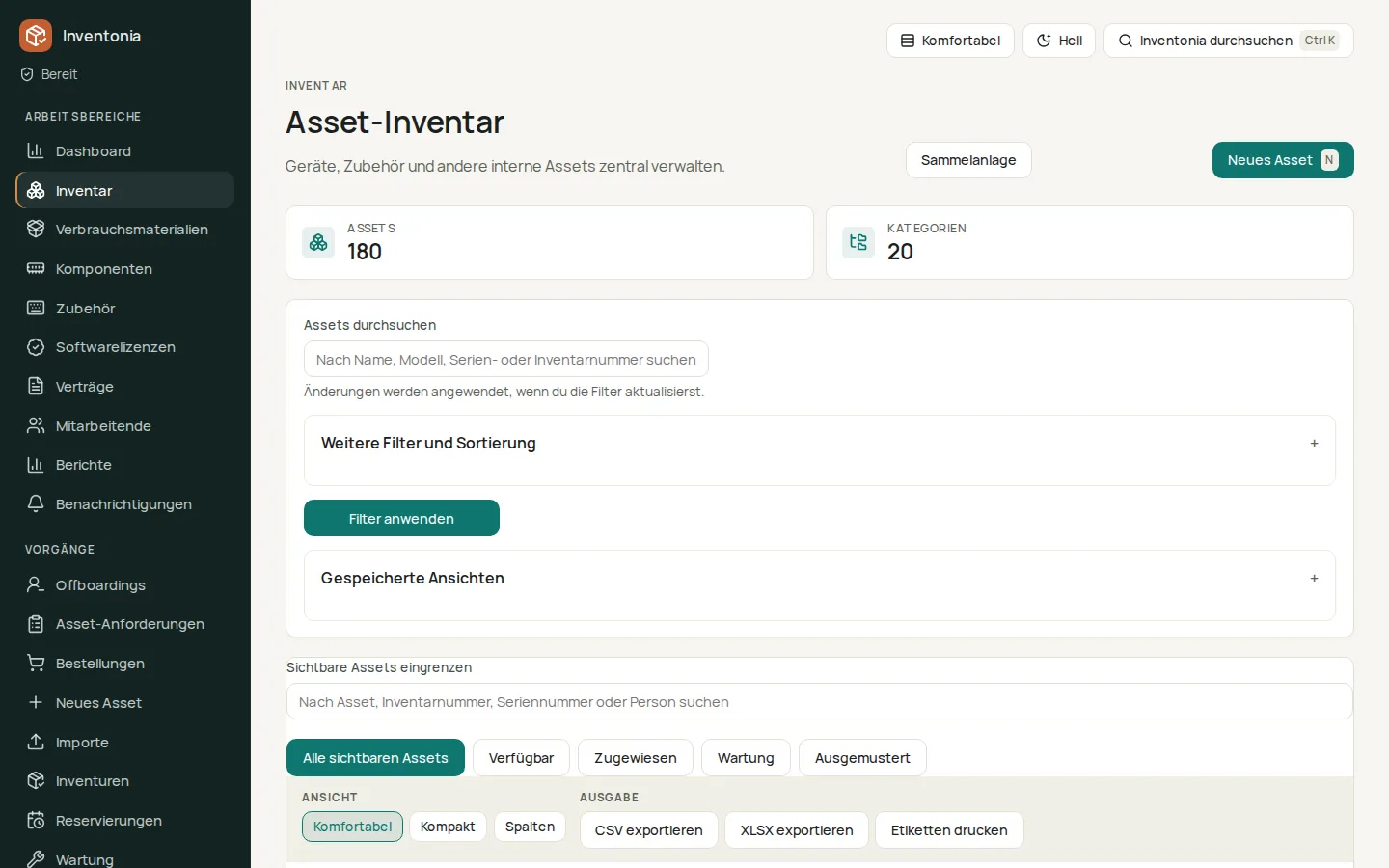Toggle the Hell theme button
1389x868 pixels.
1059,41
